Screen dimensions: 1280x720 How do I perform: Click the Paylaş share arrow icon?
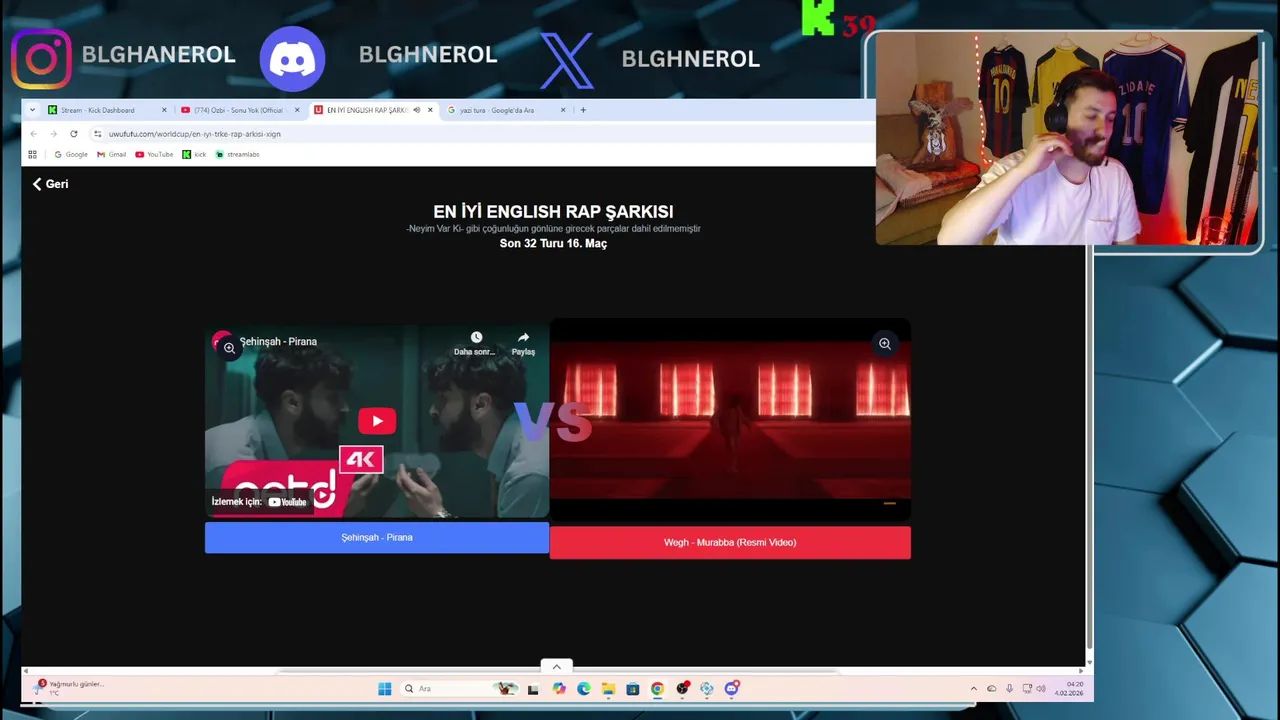pyautogui.click(x=523, y=338)
